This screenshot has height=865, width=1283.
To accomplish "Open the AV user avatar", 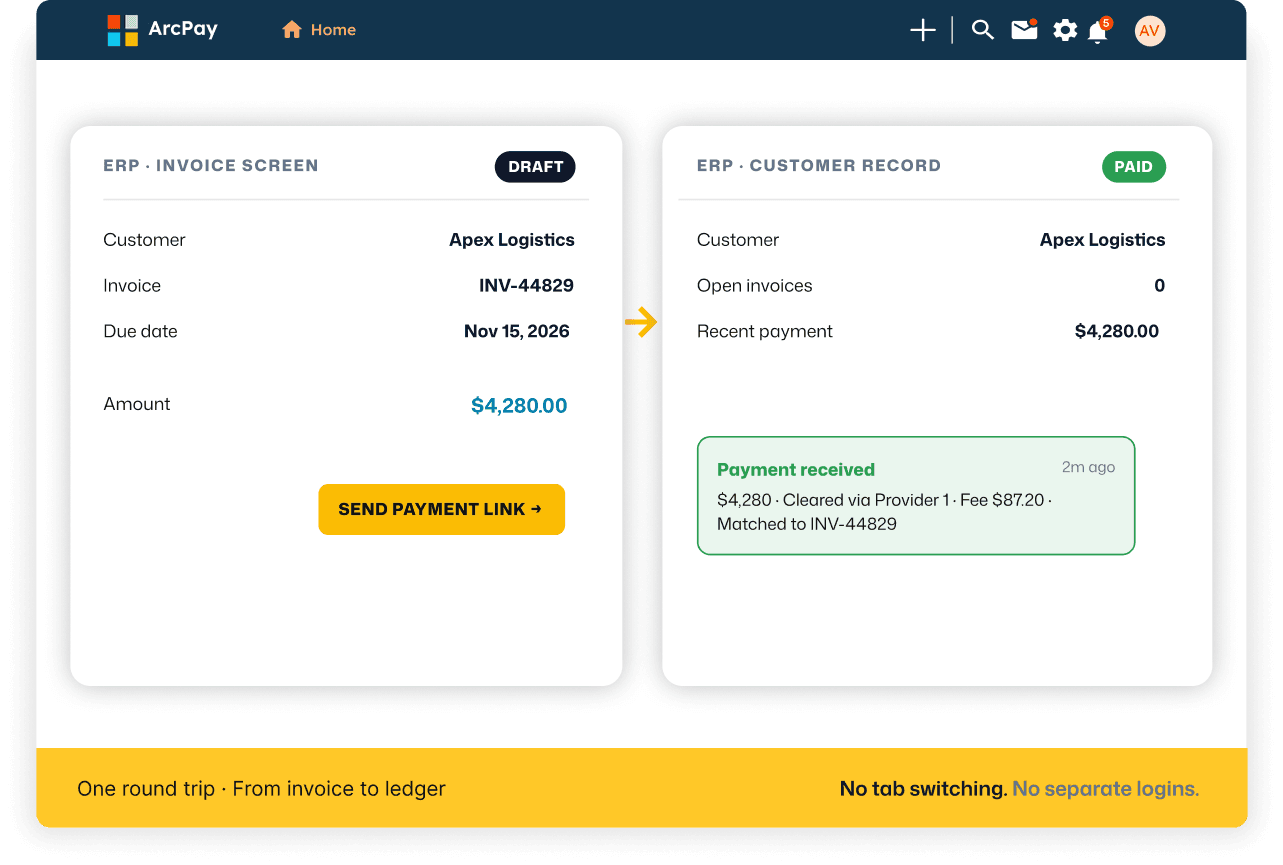I will pyautogui.click(x=1150, y=31).
